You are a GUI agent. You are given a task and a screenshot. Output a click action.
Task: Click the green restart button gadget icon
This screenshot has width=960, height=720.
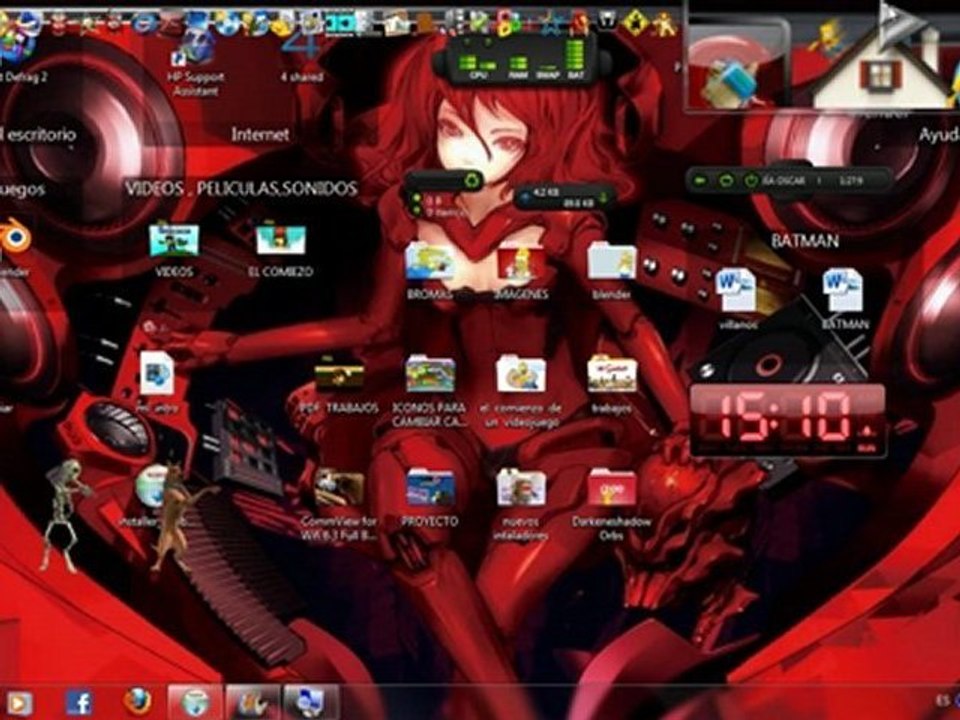point(726,181)
